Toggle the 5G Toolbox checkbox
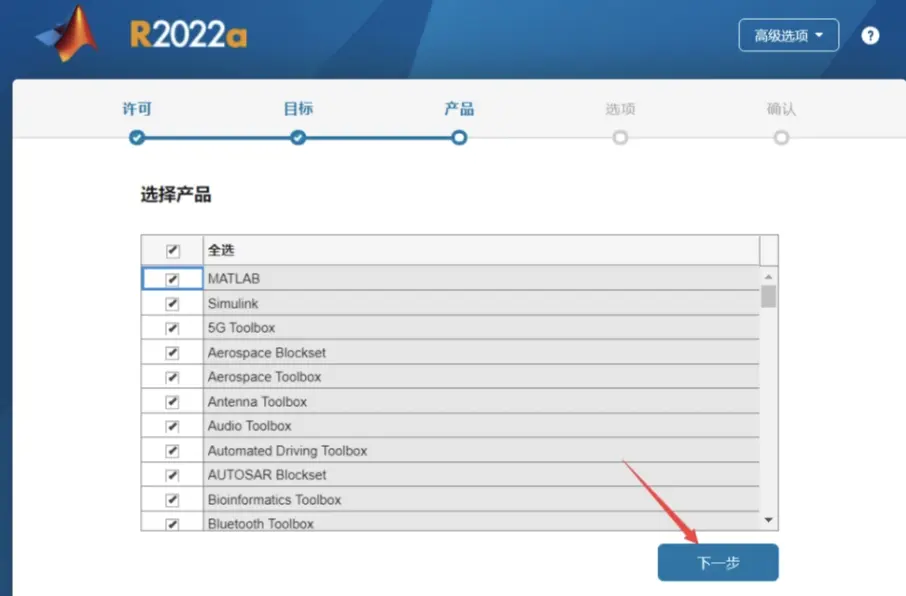 point(172,328)
